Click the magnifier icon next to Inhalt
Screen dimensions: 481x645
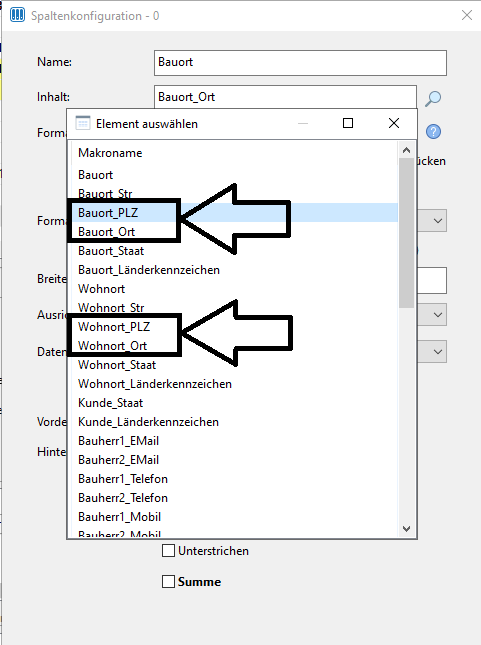click(433, 98)
